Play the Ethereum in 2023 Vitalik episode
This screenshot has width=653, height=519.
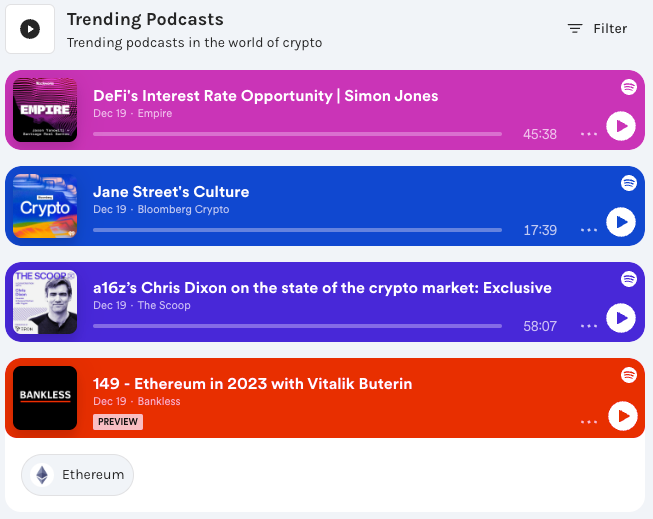click(x=623, y=416)
